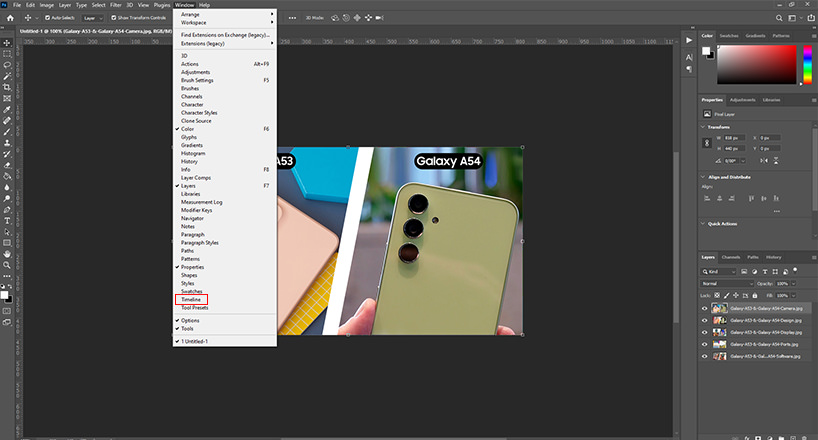Select the Rectangular Marquee tool
The image size is (818, 440).
[x=7, y=54]
